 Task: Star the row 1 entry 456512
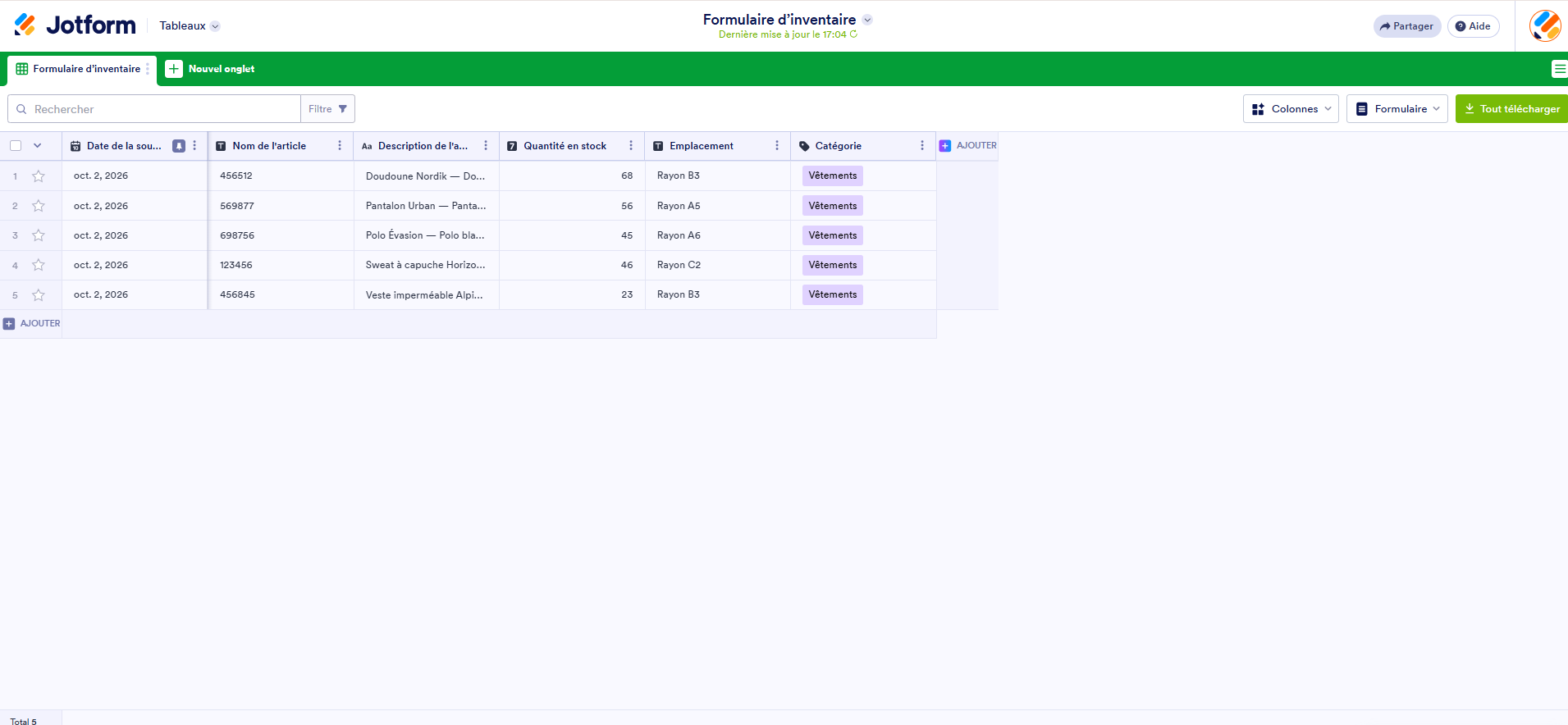click(x=39, y=176)
